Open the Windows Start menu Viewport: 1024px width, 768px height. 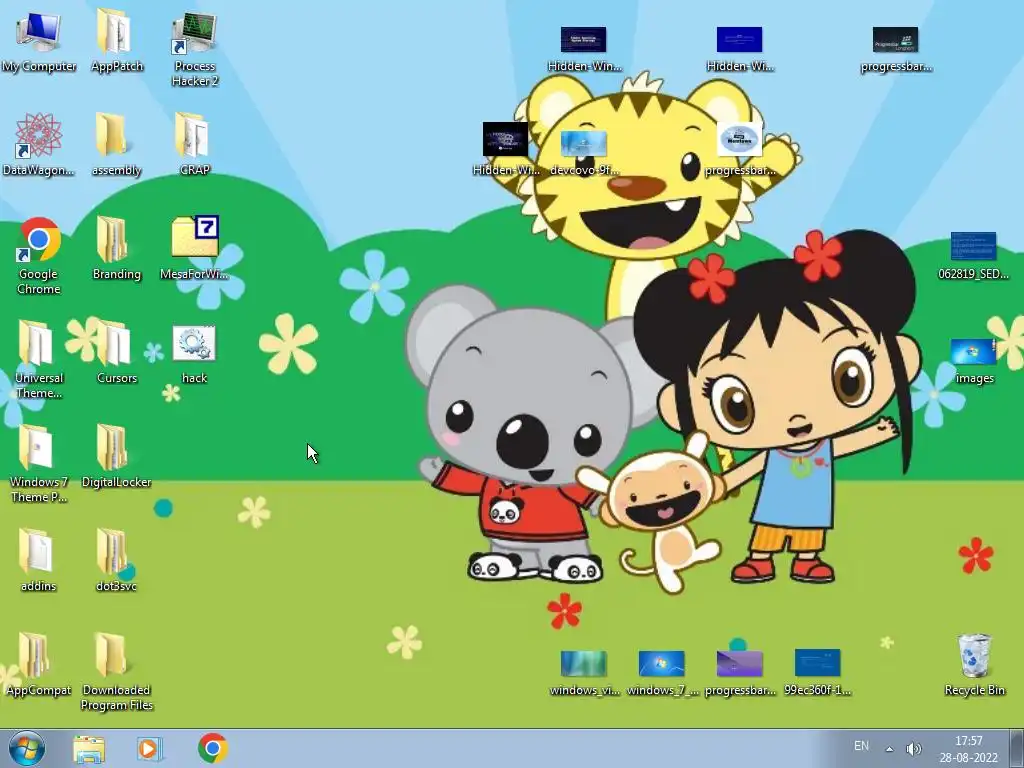[26, 748]
